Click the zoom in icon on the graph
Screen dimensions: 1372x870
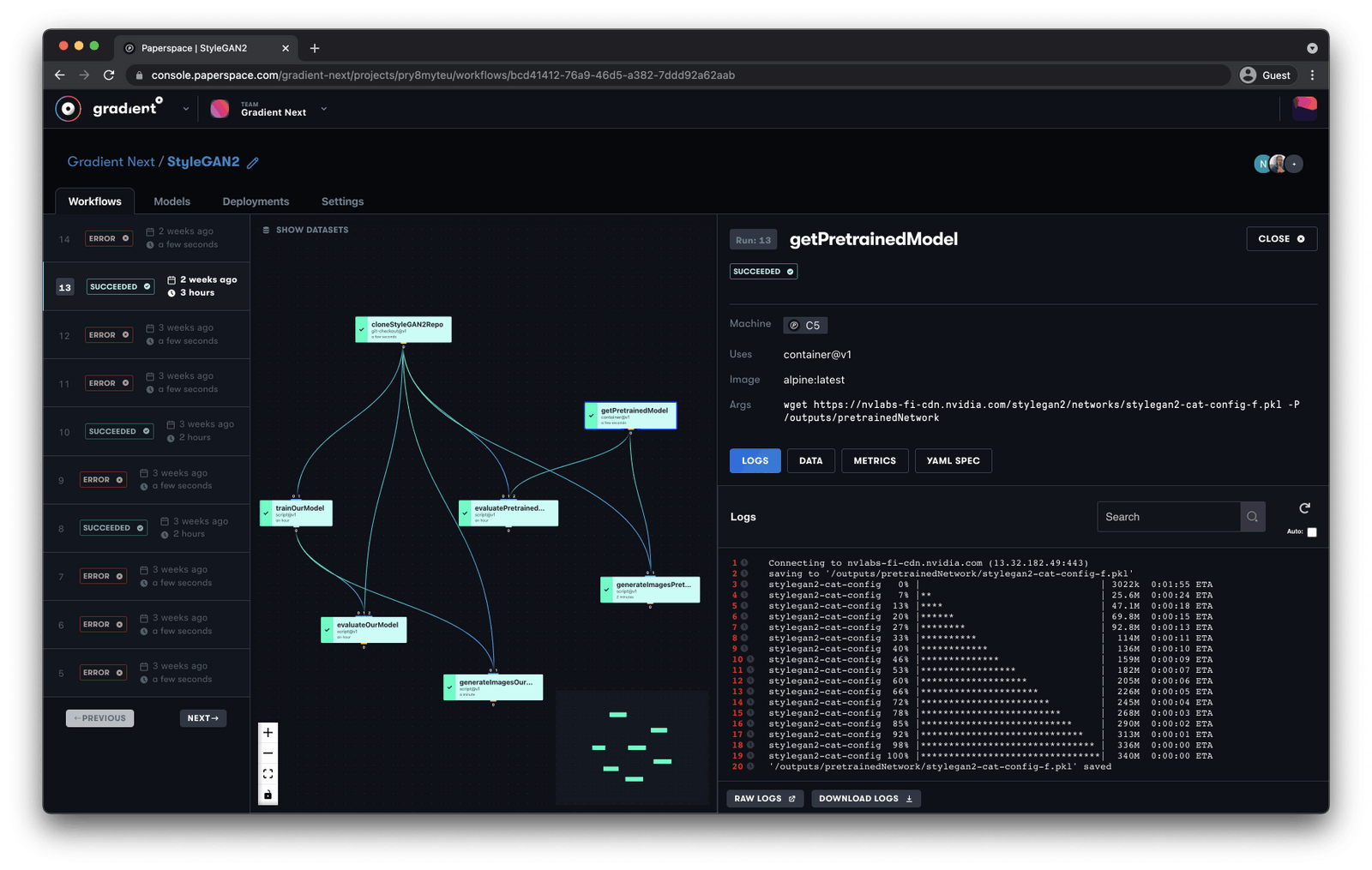268,732
